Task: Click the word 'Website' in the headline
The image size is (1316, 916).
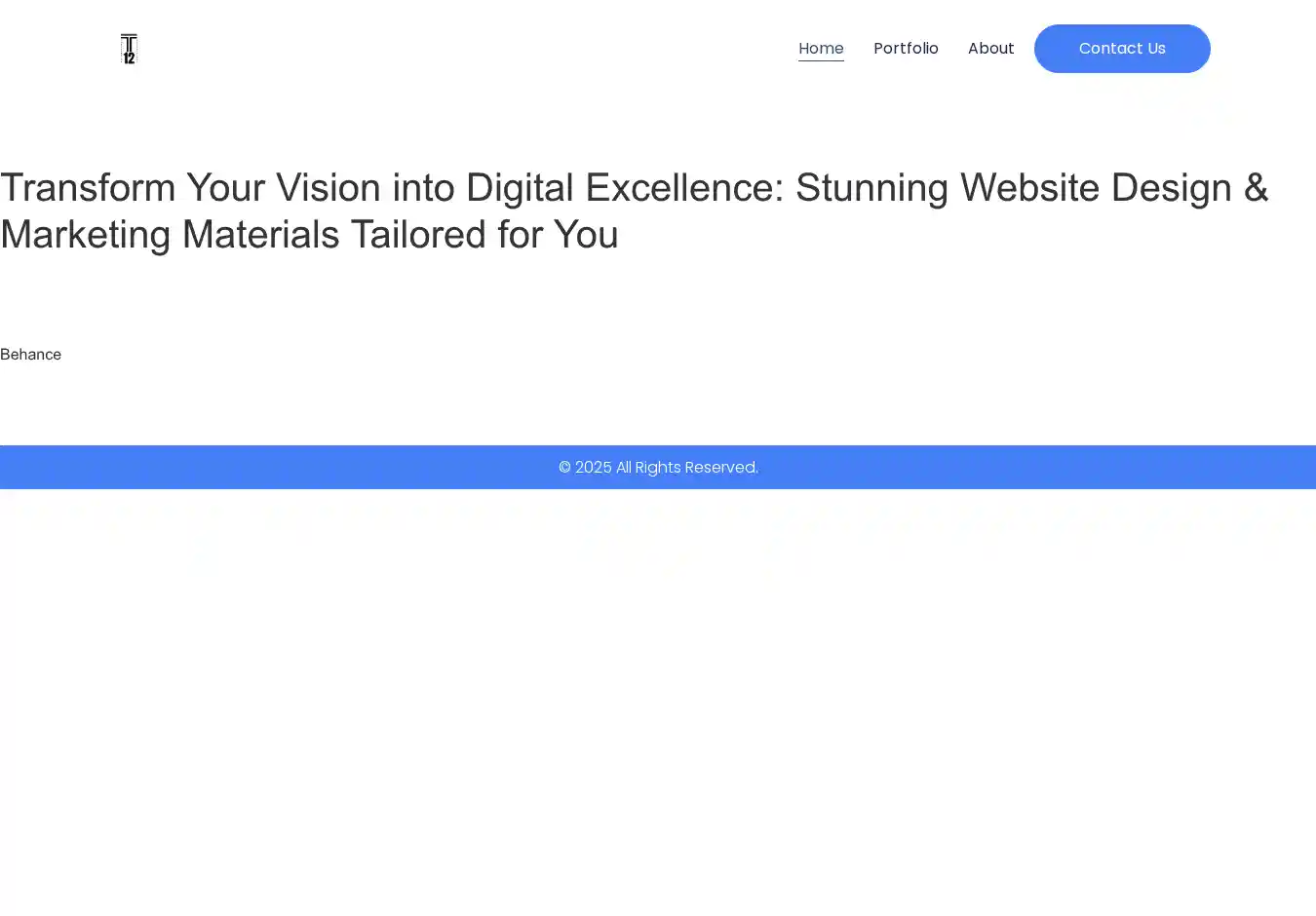Action: tap(1029, 187)
